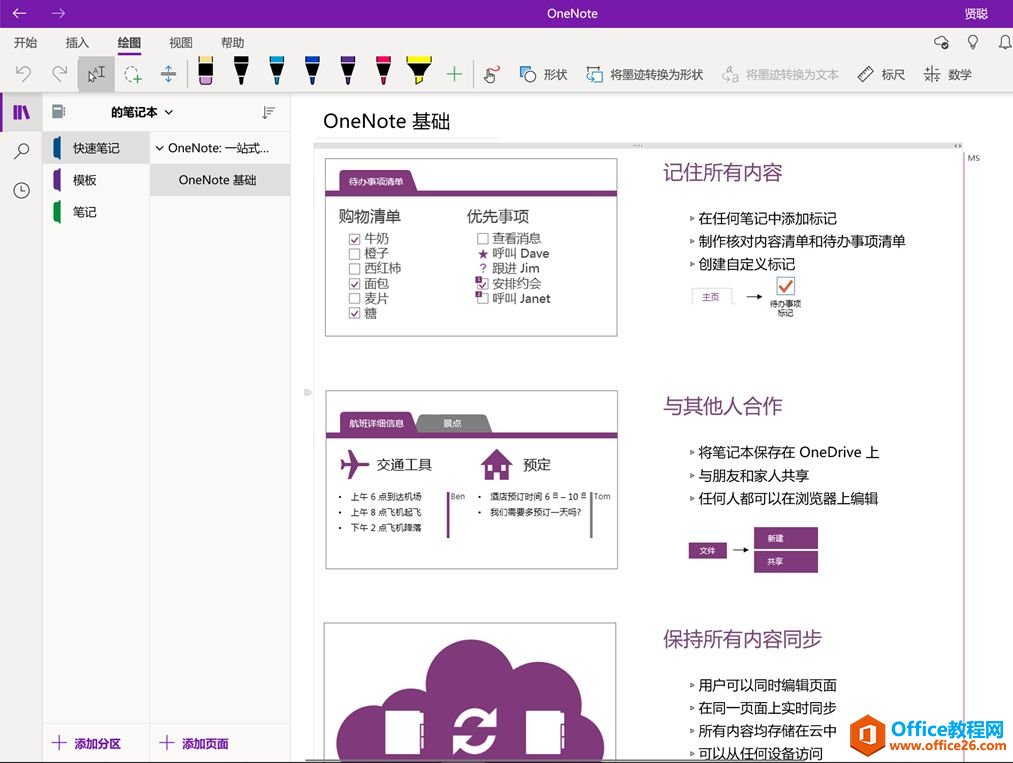This screenshot has width=1013, height=763.
Task: Click the page title OneNote 基础
Action: 386,121
